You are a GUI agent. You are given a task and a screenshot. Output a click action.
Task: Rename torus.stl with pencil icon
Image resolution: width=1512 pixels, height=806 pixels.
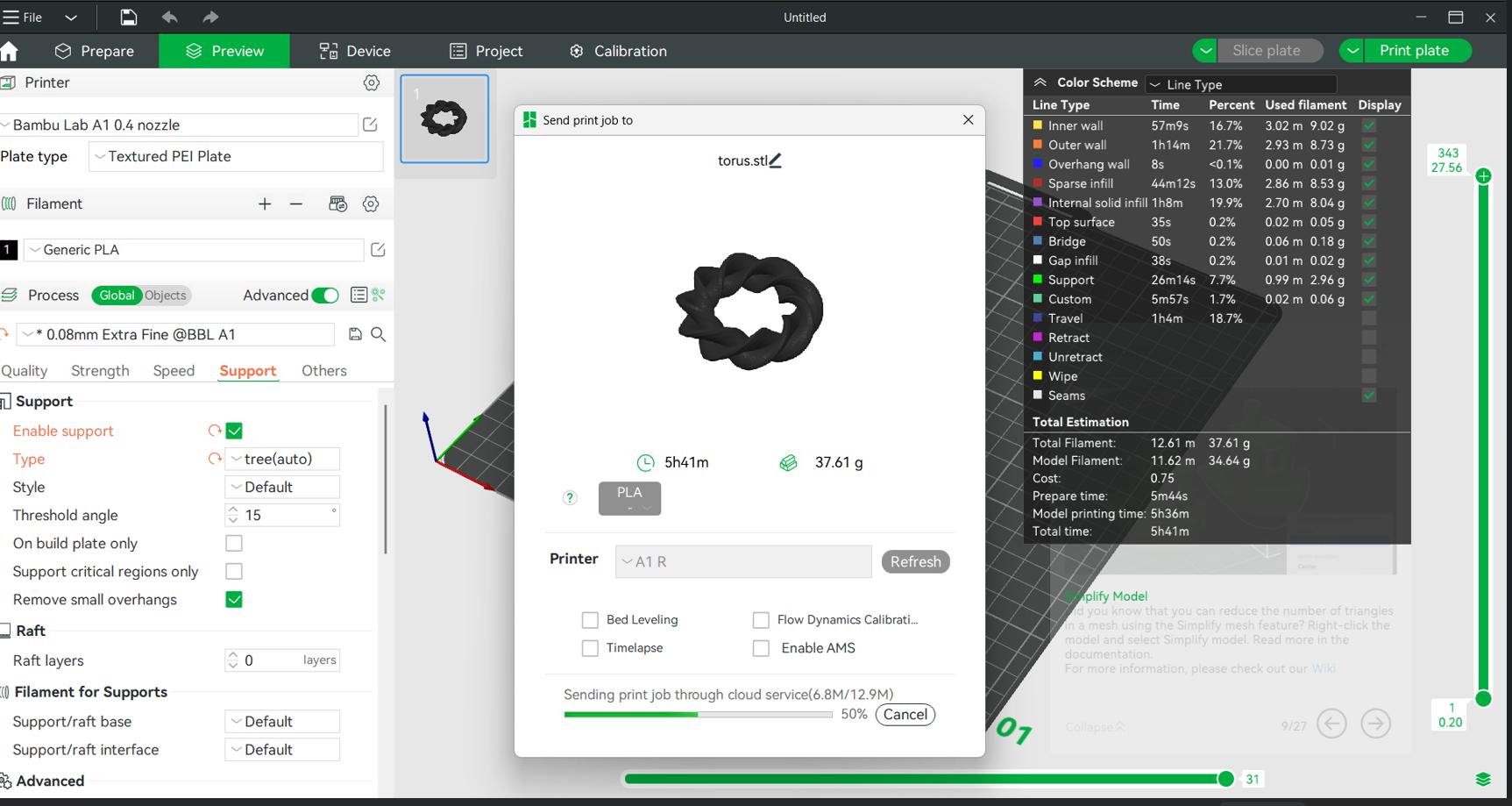[x=775, y=160]
